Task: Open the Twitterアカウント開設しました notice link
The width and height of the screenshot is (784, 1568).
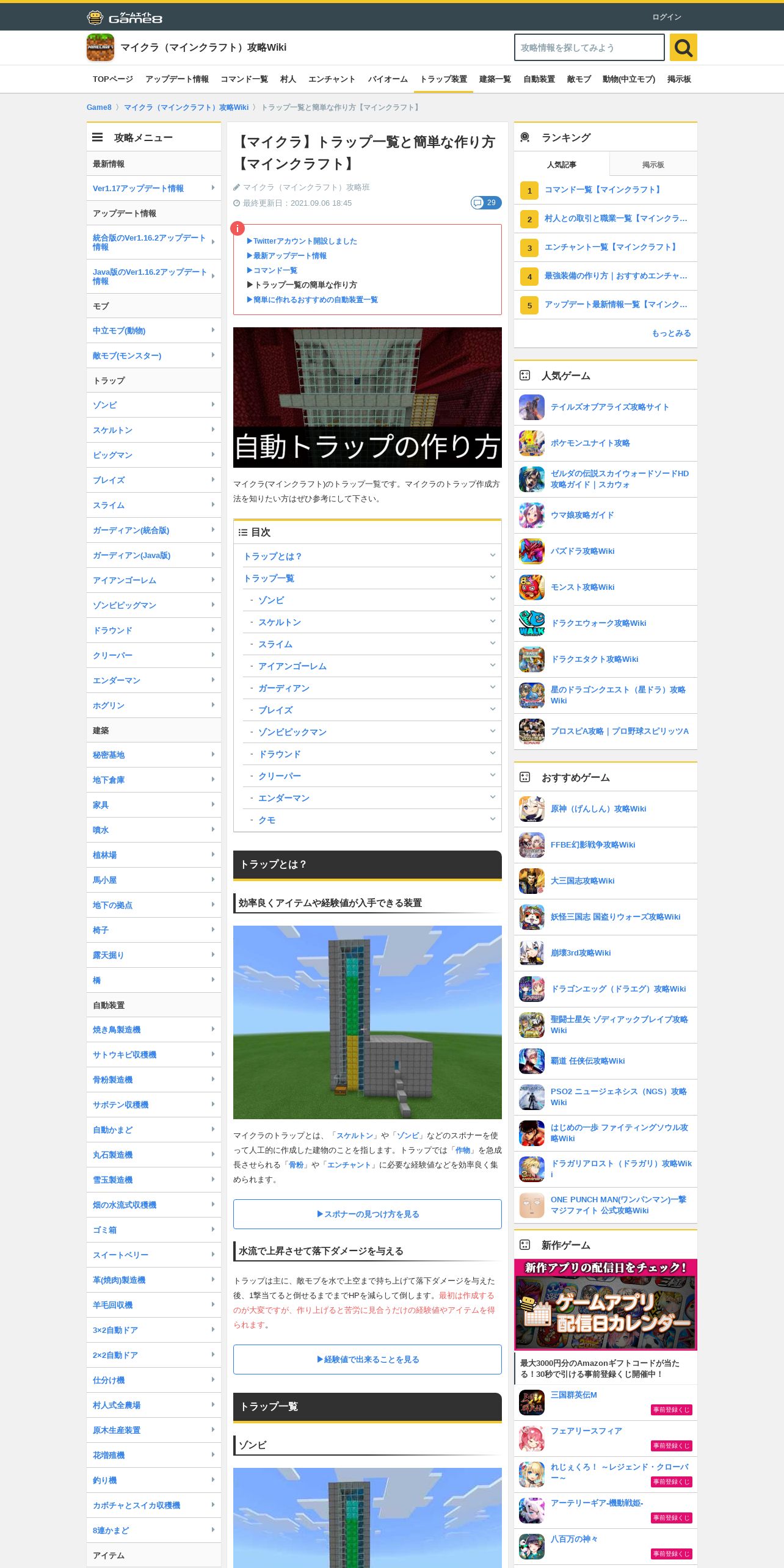Action: click(302, 241)
